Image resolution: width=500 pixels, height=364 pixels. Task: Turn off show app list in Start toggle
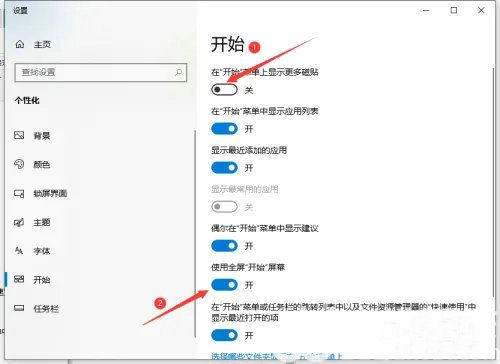click(x=224, y=129)
